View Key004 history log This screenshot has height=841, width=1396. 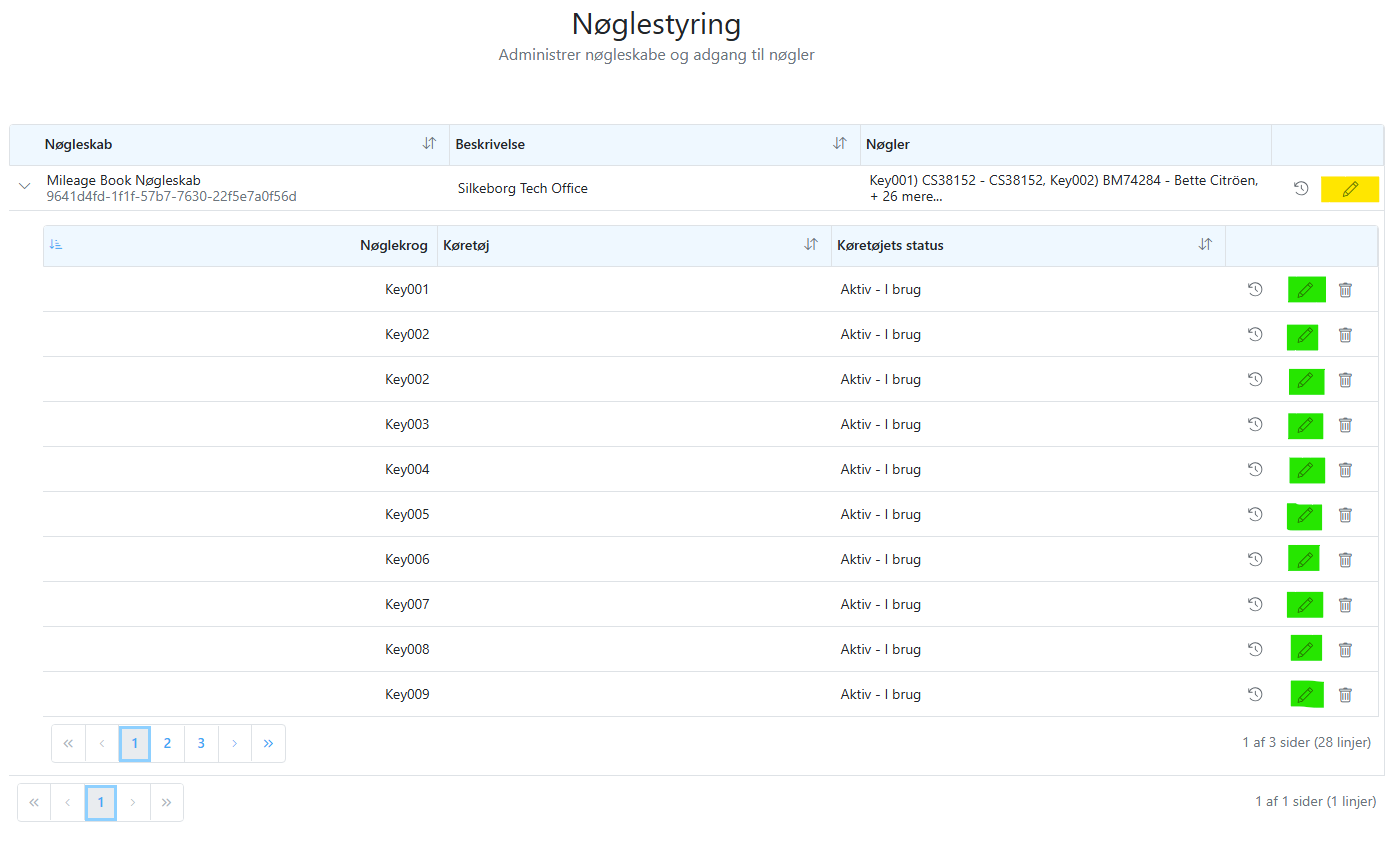(x=1255, y=469)
